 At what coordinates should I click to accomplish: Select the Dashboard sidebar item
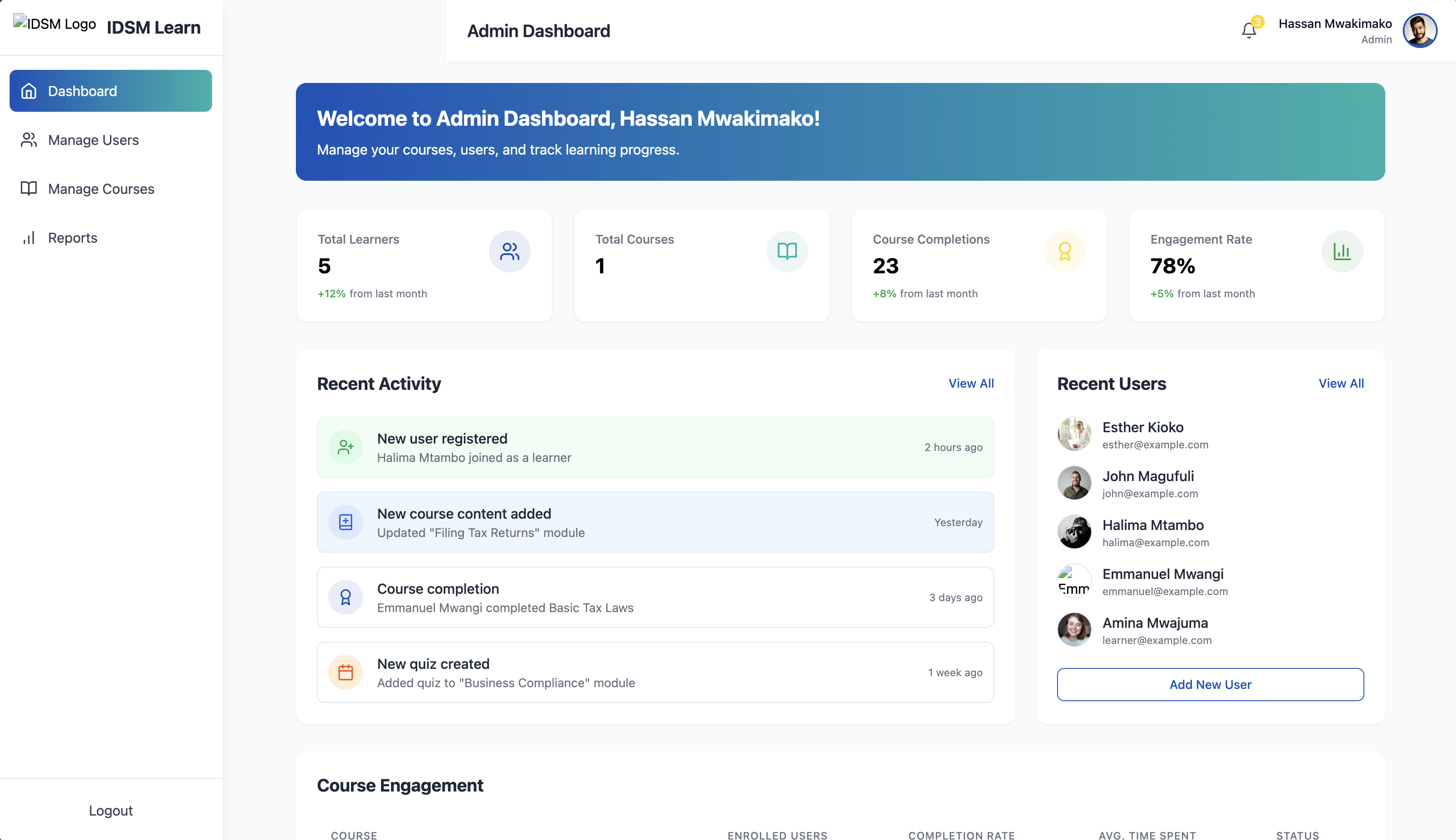(x=111, y=91)
